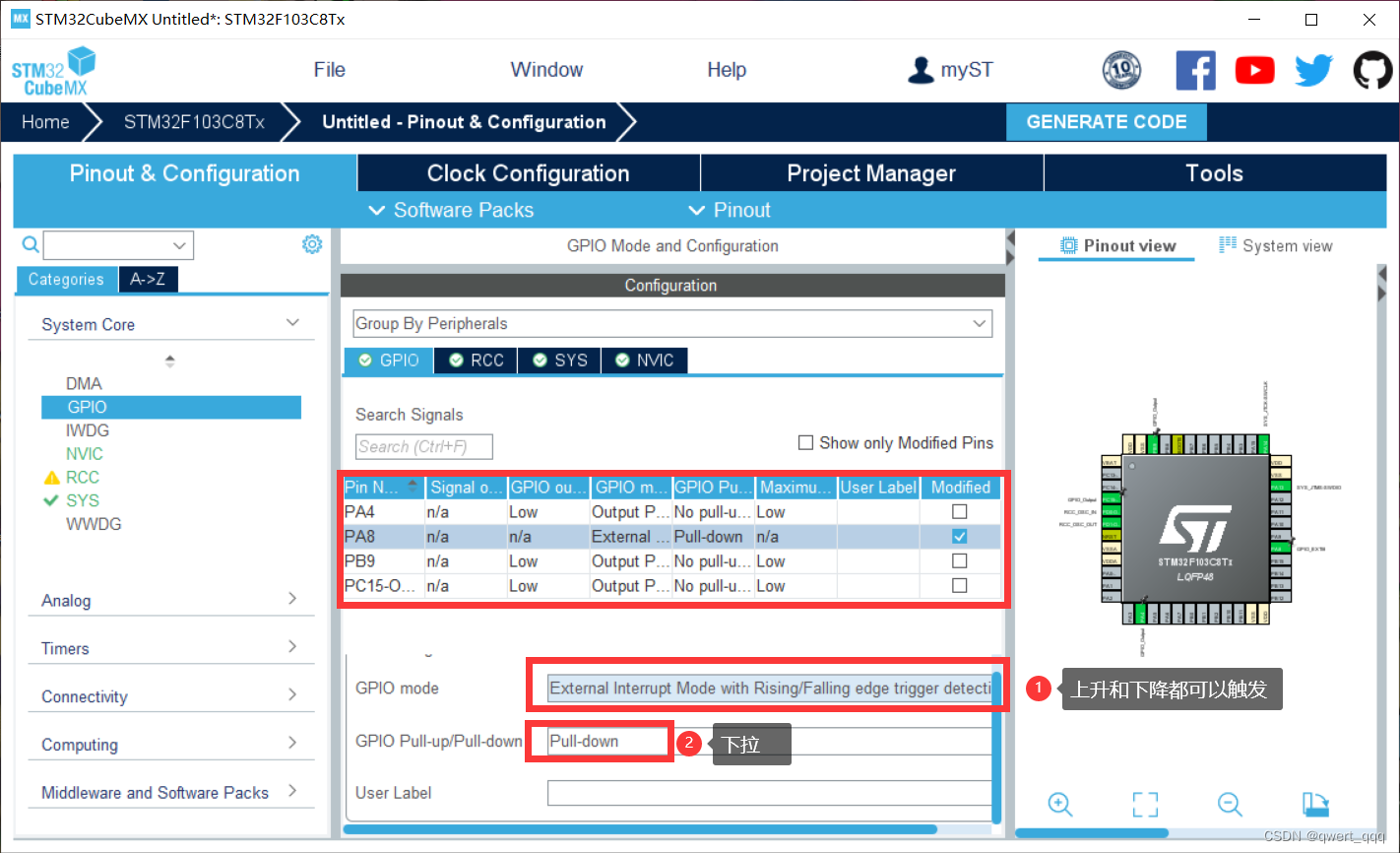Click the export pinout icon

pos(1315,804)
